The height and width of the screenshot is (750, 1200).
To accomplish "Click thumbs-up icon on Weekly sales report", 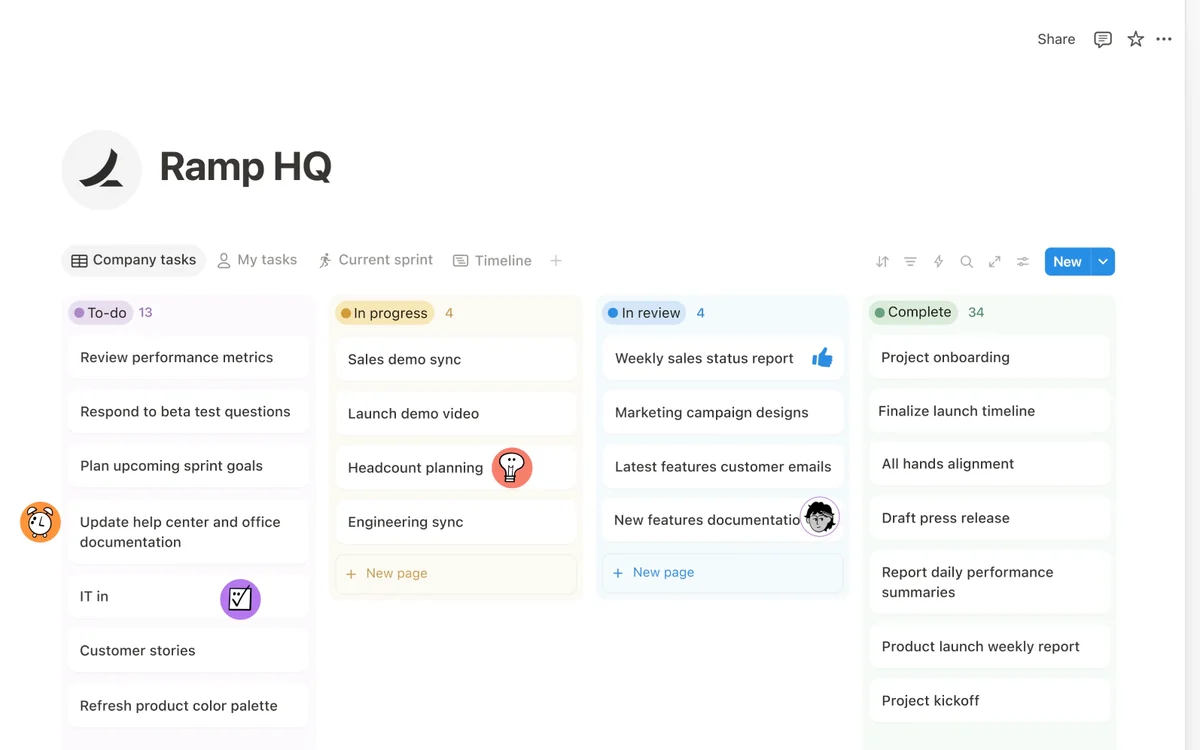I will (822, 358).
